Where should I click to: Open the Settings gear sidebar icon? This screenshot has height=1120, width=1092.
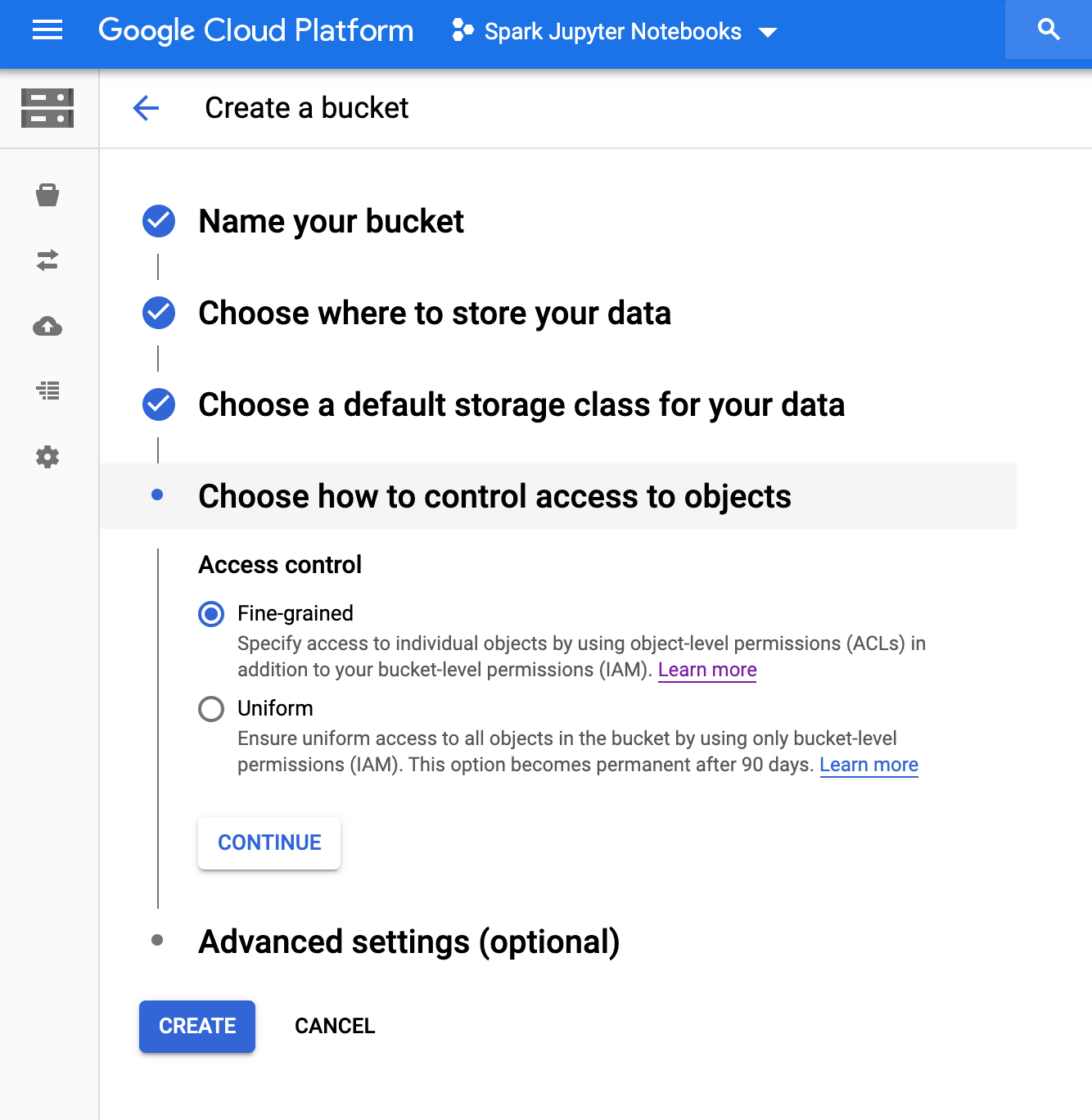[x=47, y=457]
